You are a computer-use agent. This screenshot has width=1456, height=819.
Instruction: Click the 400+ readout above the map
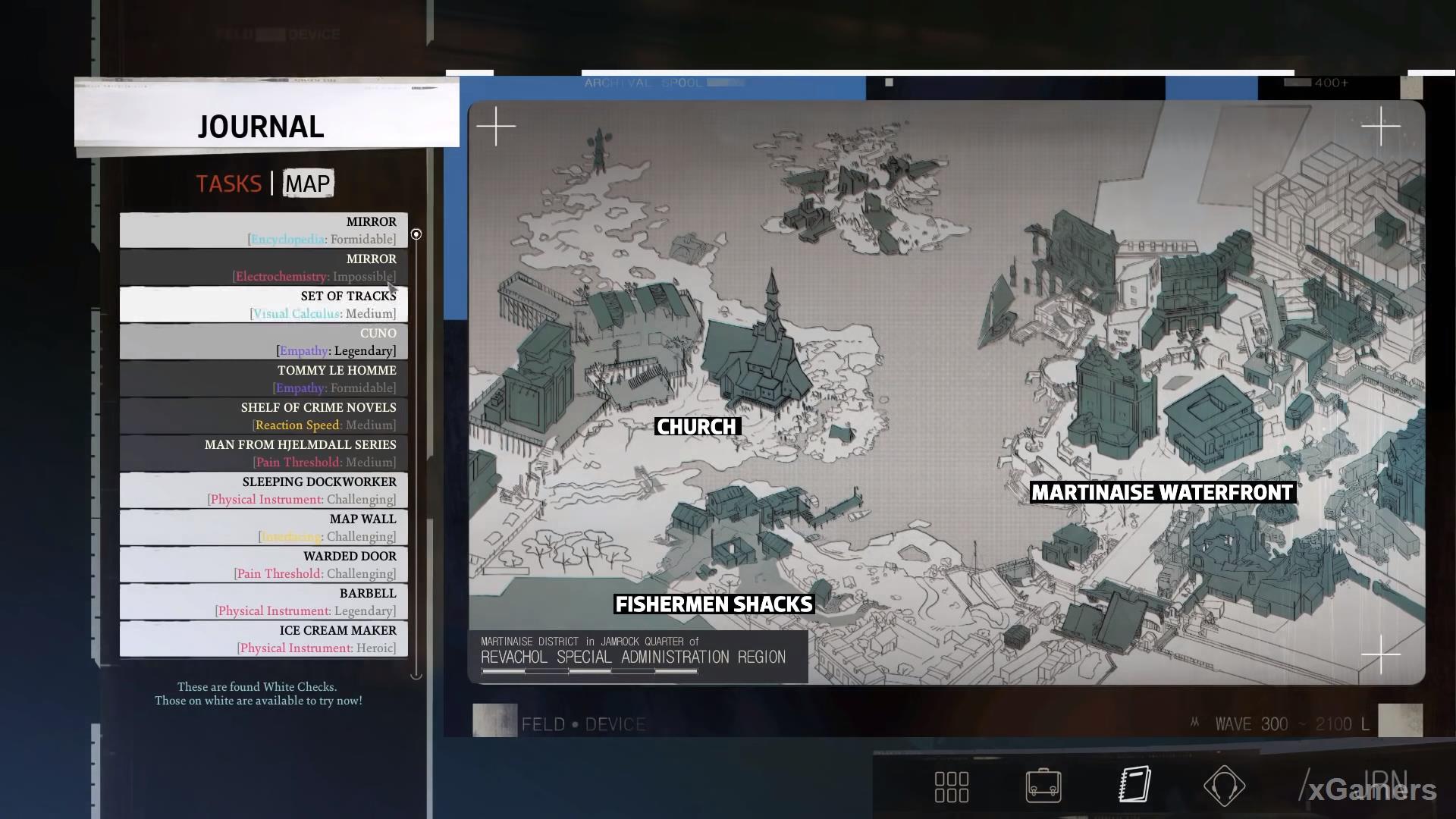1332,83
